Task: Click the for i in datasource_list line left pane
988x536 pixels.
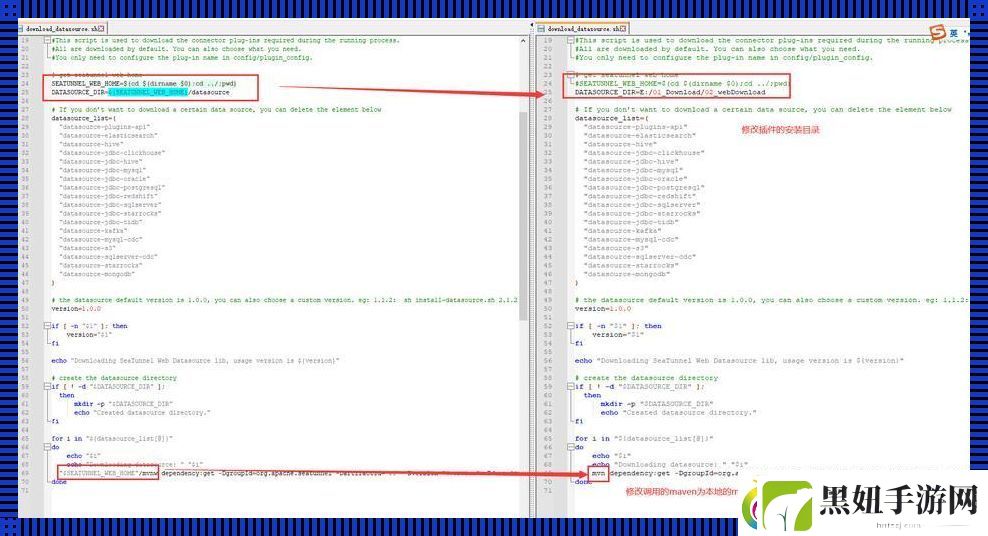Action: (x=112, y=438)
